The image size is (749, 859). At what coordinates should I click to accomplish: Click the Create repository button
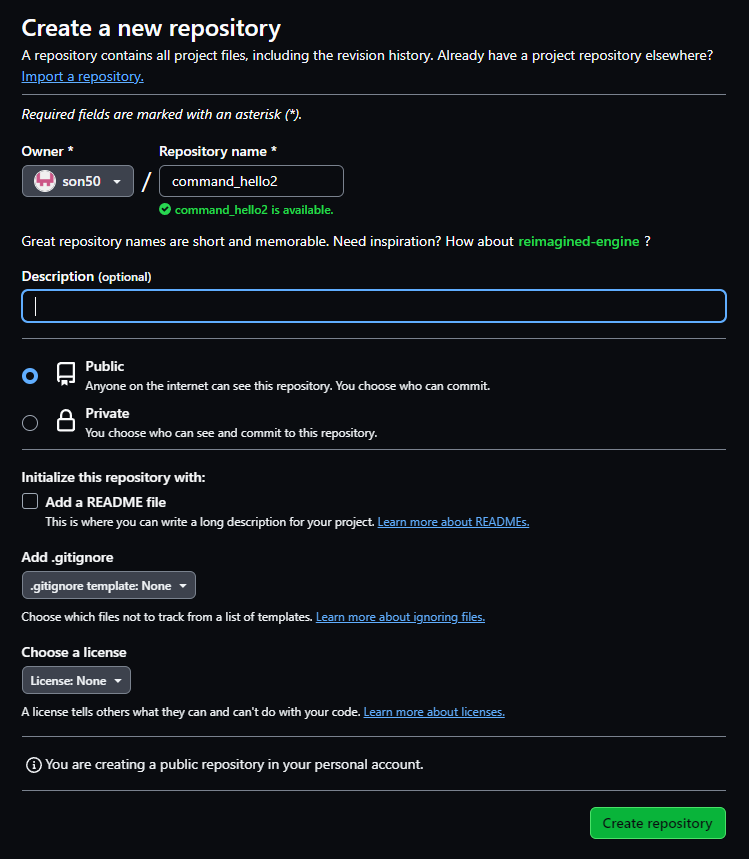657,823
